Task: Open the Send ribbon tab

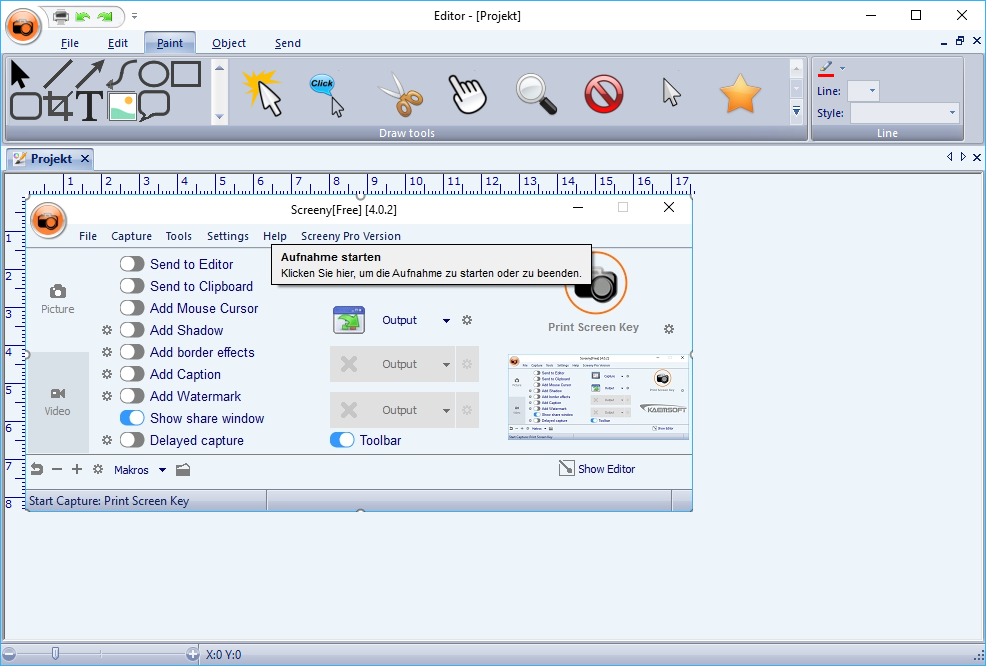Action: click(x=287, y=43)
